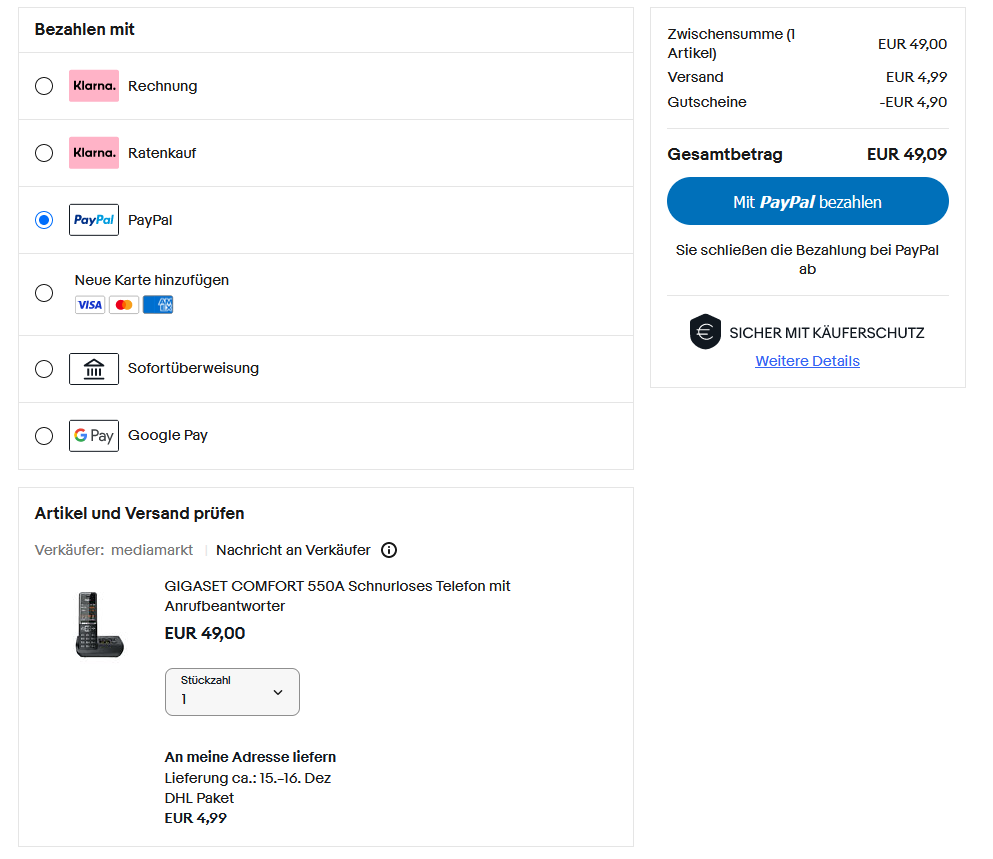Click the PayPal logo in payment list
Image resolution: width=993 pixels, height=859 pixels.
(94, 220)
